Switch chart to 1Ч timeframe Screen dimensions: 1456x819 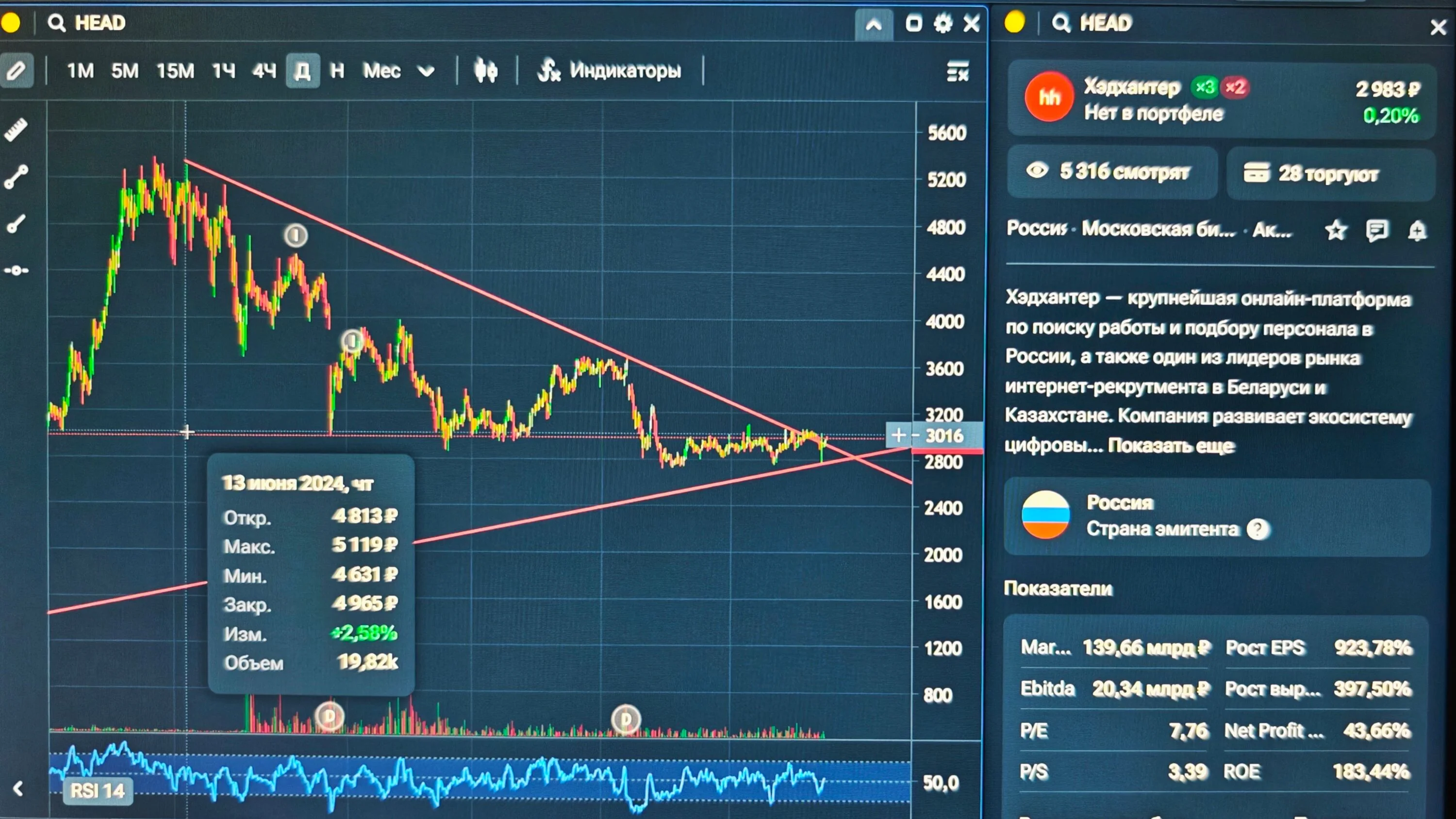point(224,71)
